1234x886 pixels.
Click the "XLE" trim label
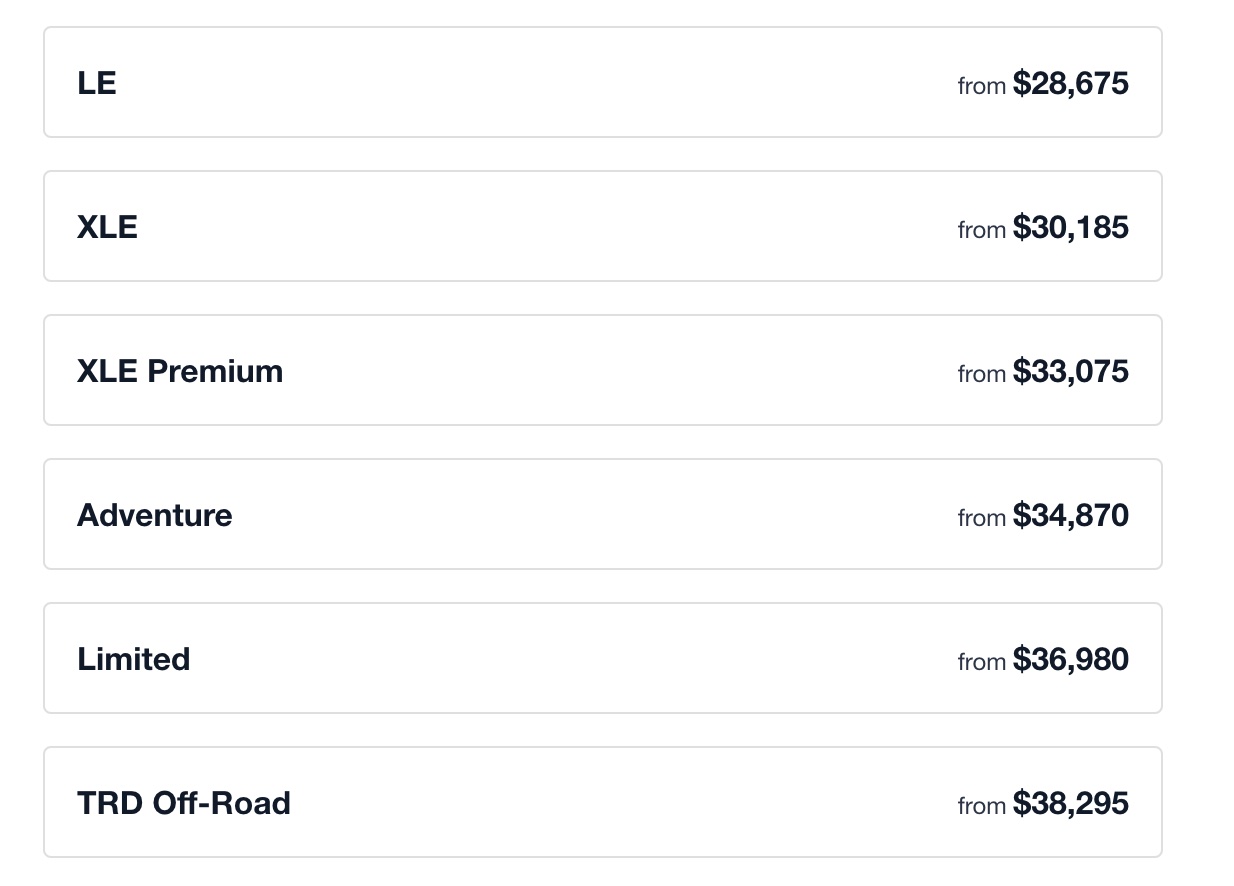[107, 227]
